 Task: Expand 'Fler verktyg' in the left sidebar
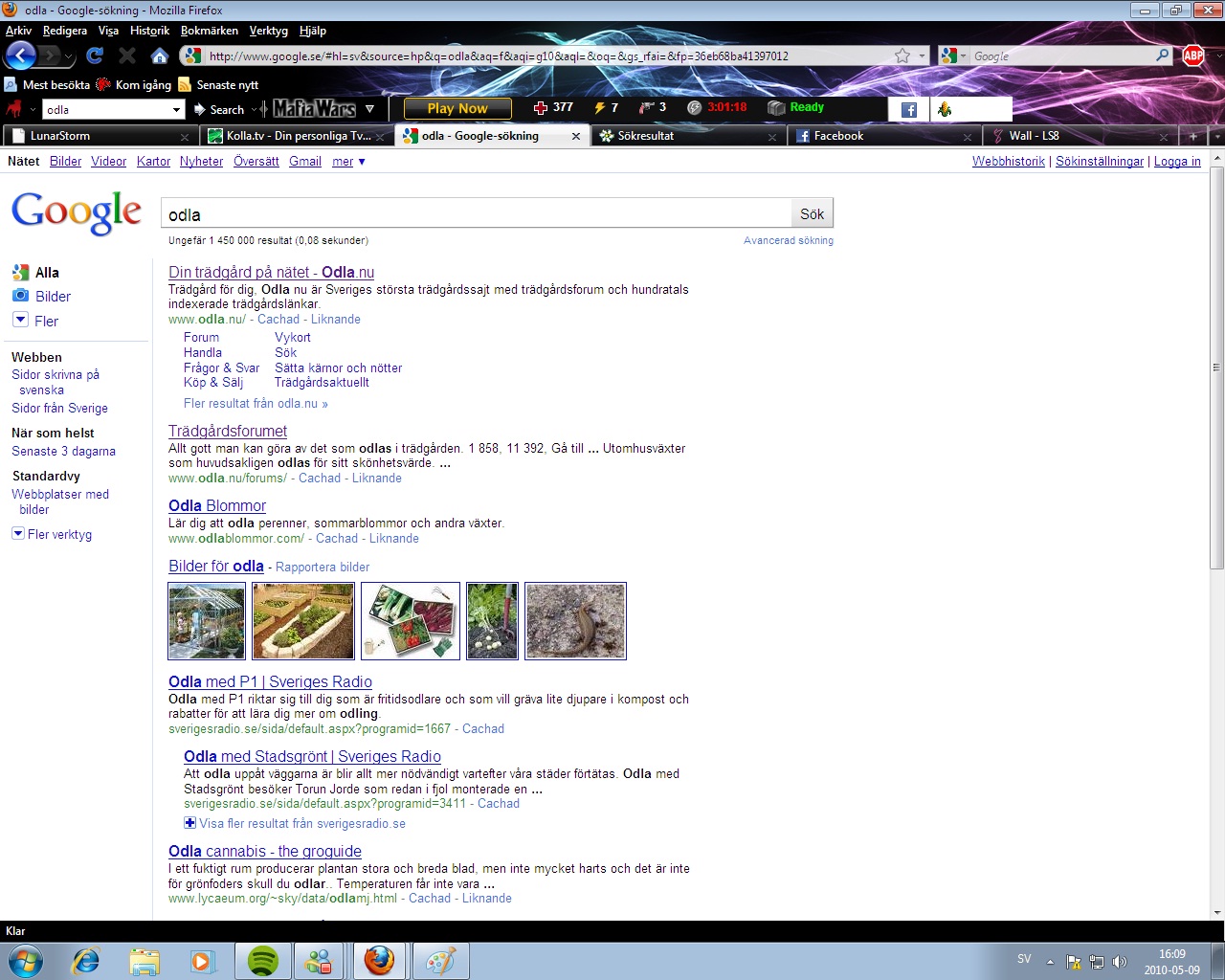(18, 534)
